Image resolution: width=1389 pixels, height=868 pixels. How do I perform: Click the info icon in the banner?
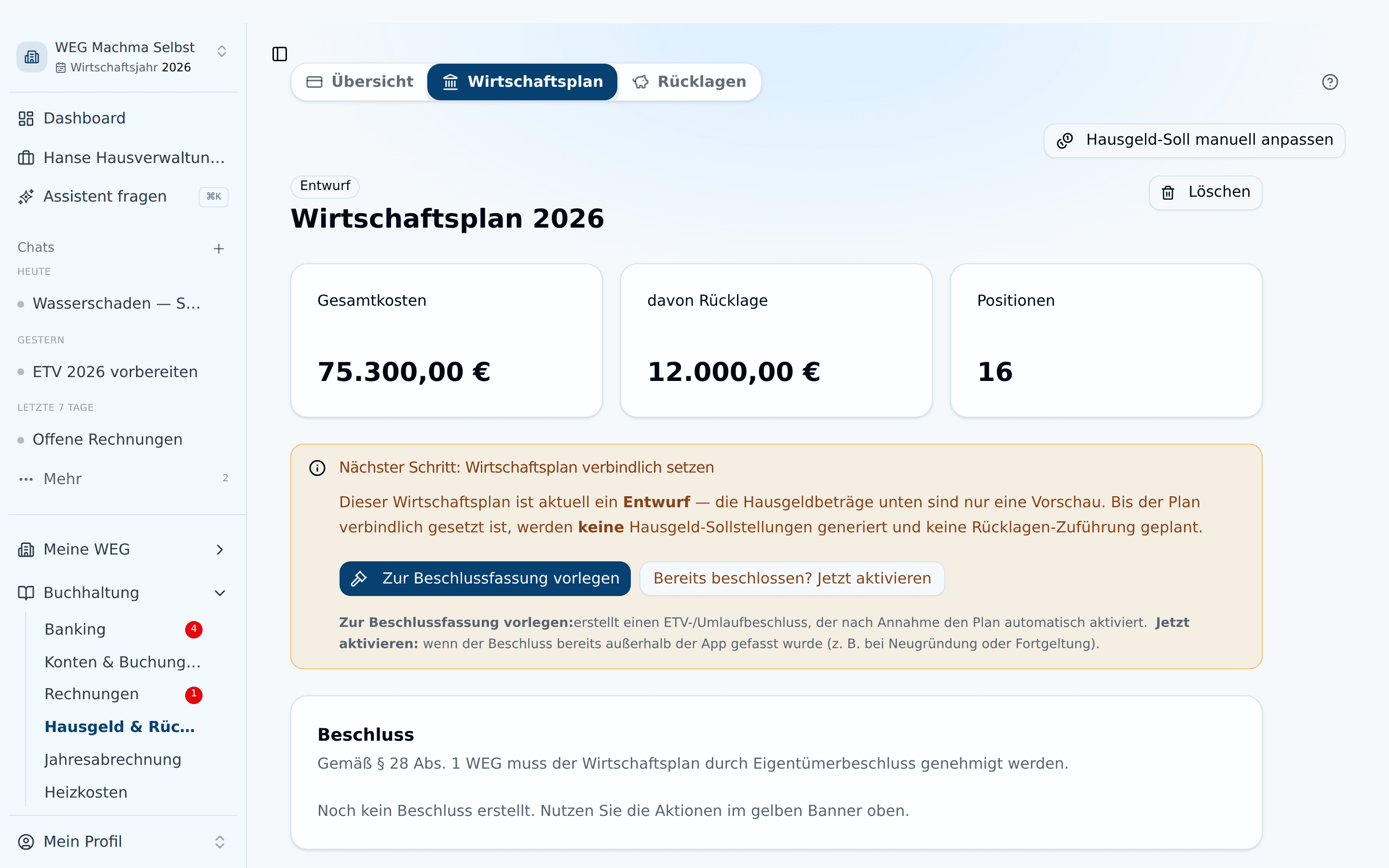[x=317, y=468]
